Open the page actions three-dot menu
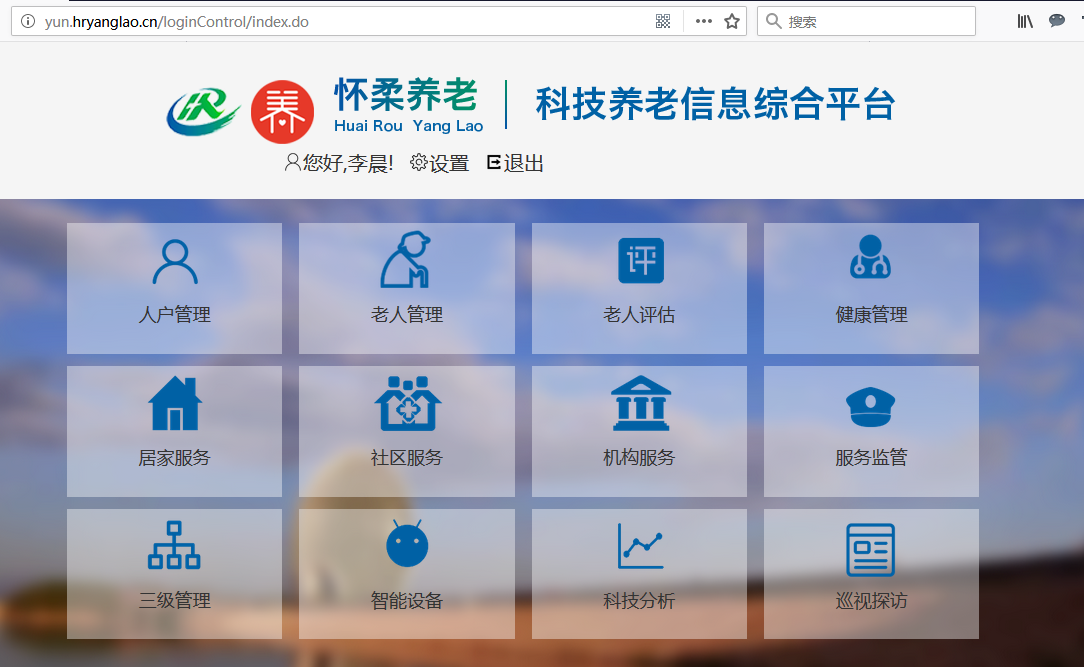 (x=704, y=21)
